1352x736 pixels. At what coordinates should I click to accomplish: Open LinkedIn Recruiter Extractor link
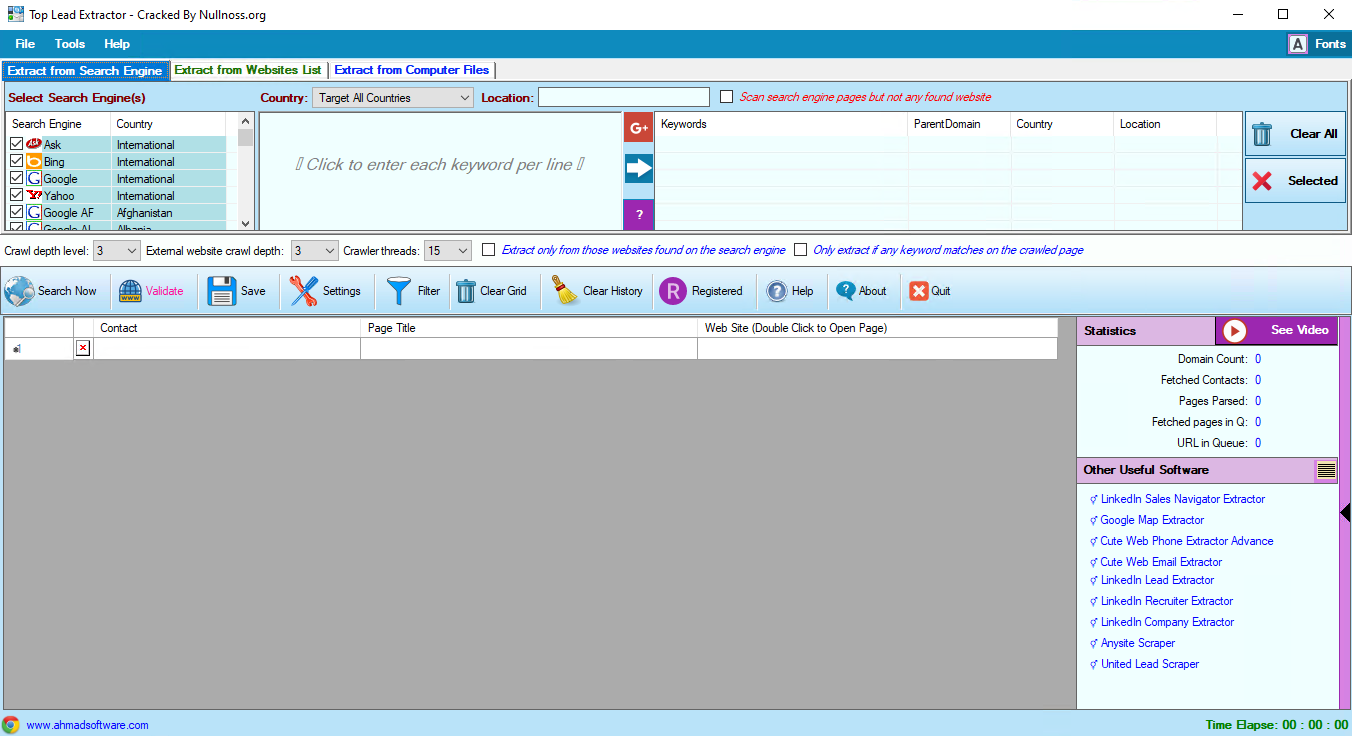[1167, 601]
